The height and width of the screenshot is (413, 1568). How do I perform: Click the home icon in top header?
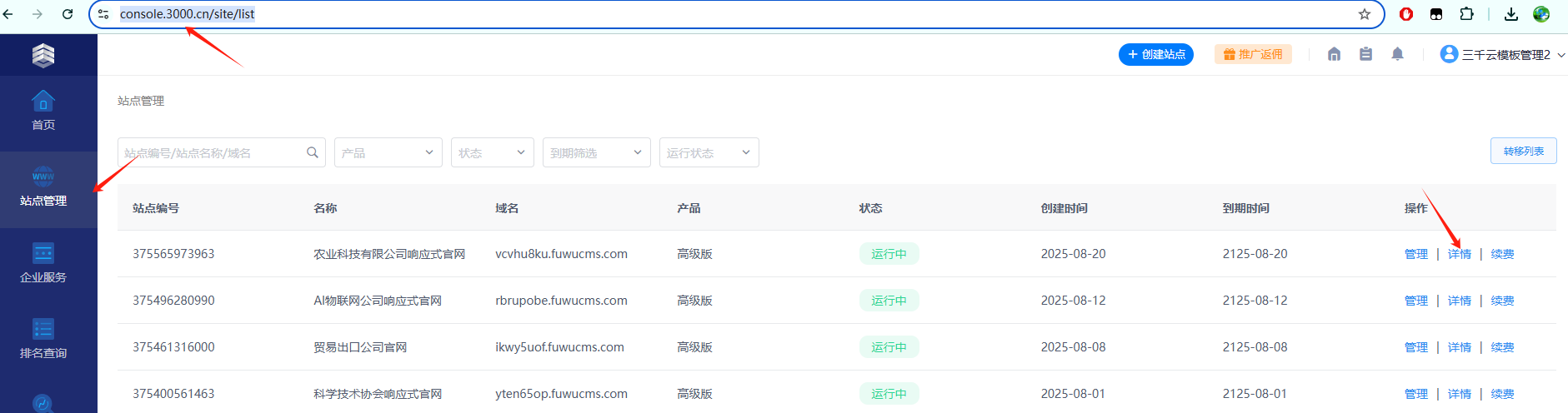pyautogui.click(x=1334, y=54)
